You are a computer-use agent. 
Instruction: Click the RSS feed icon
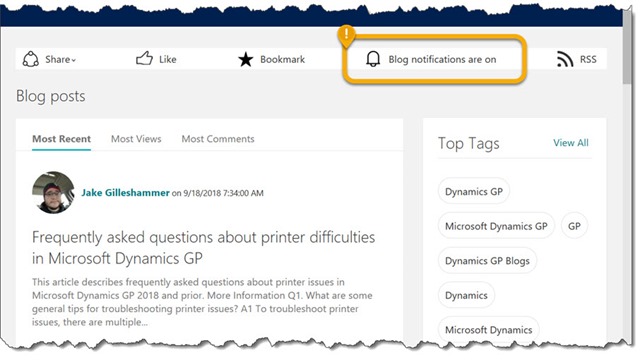565,60
